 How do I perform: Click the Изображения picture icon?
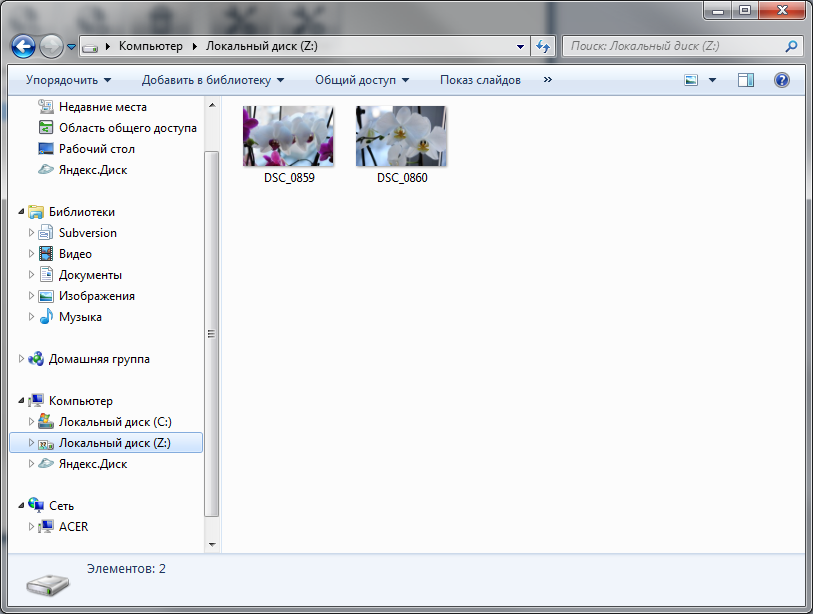point(46,296)
